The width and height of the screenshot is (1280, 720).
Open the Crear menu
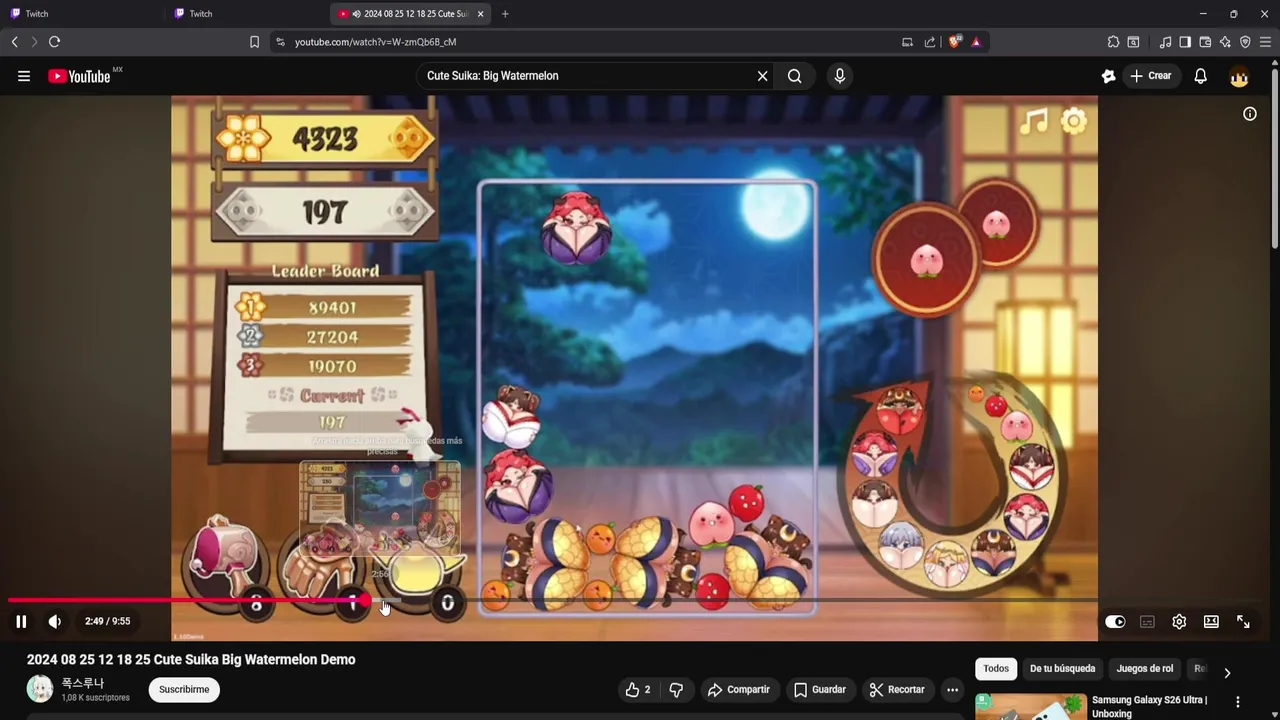(1151, 76)
